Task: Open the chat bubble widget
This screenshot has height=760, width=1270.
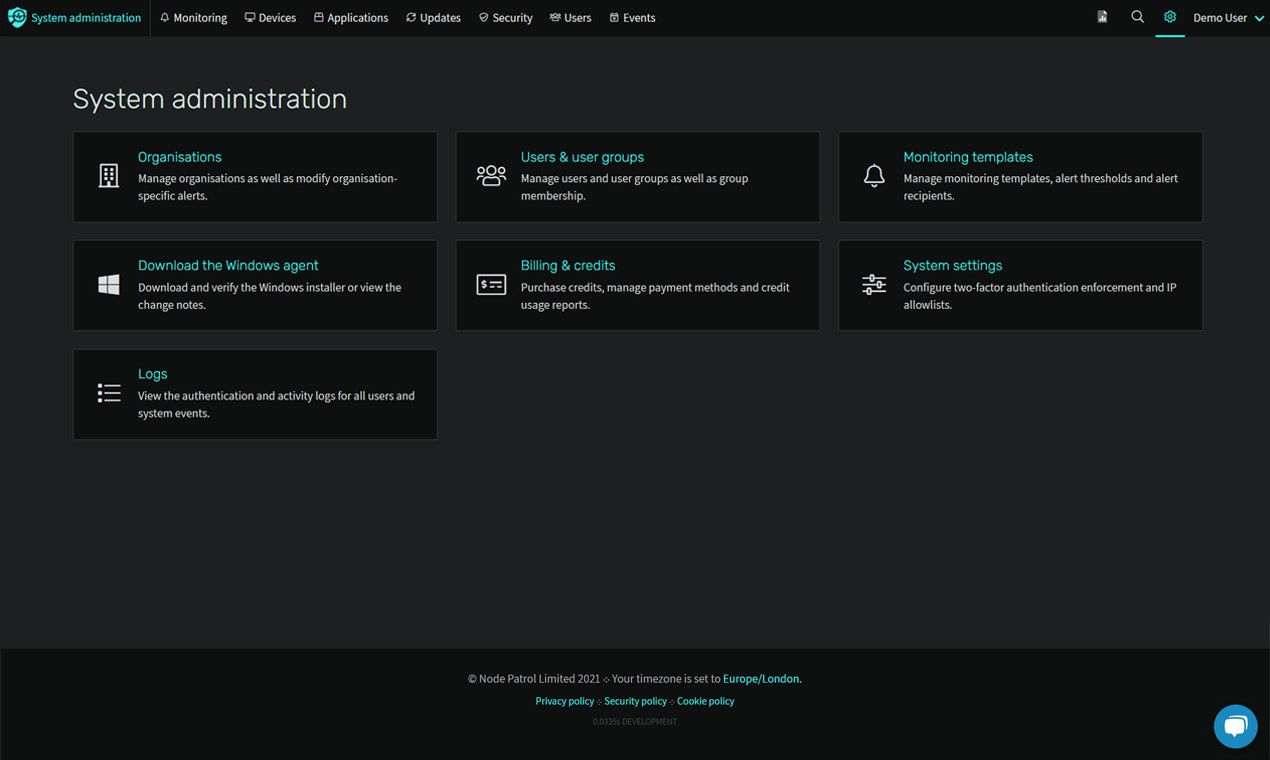Action: [x=1235, y=726]
